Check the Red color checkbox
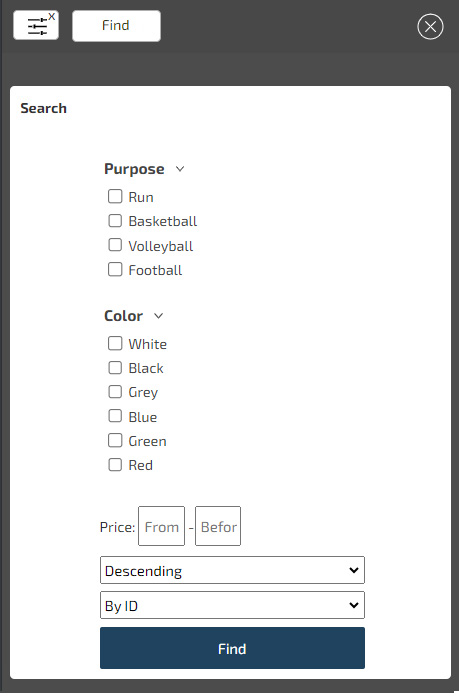This screenshot has height=697, width=459. click(115, 465)
